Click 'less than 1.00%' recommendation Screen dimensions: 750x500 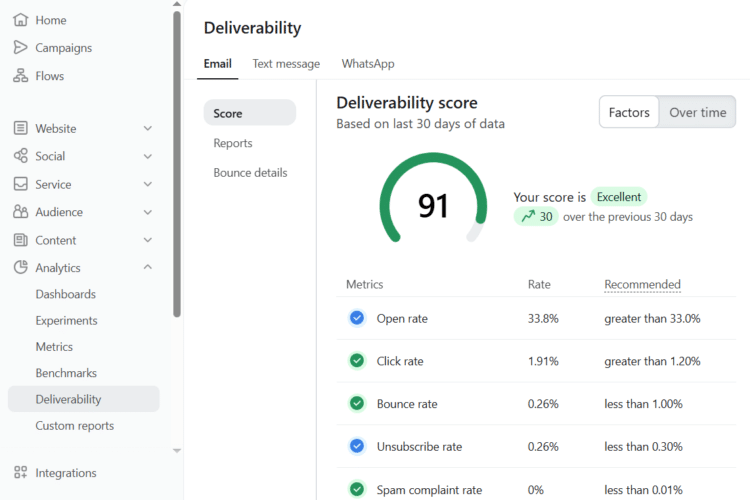[x=643, y=404]
